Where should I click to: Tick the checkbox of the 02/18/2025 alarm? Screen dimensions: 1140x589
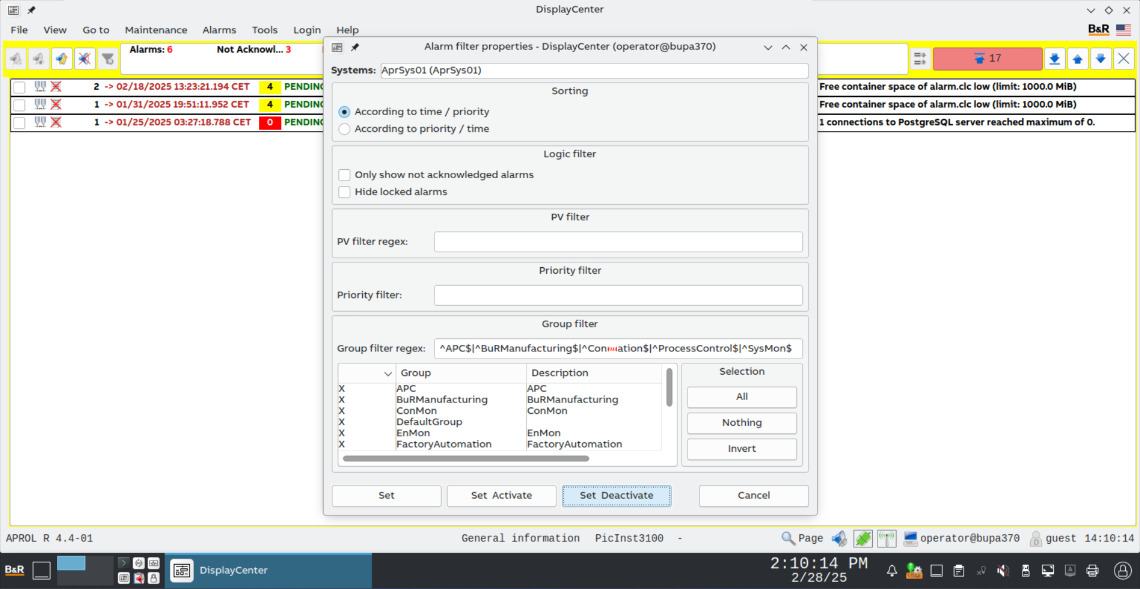tap(19, 87)
